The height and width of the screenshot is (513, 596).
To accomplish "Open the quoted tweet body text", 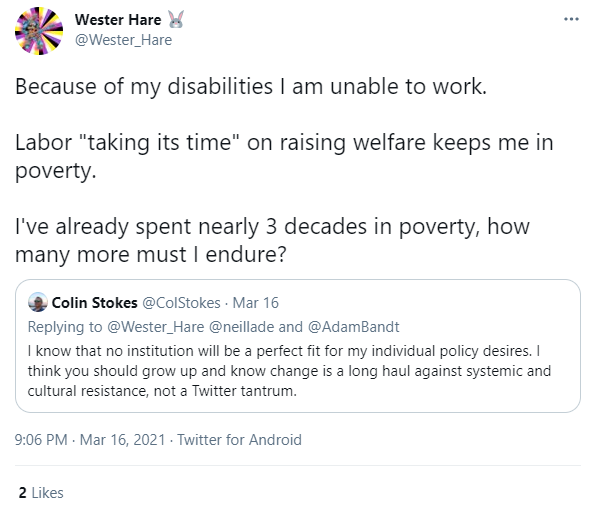I will (289, 371).
